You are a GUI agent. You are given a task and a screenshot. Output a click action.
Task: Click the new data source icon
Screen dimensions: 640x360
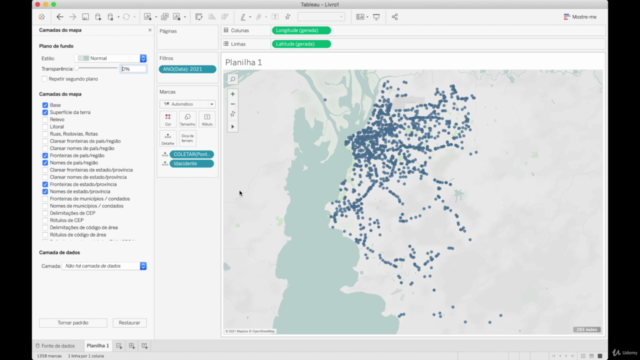click(x=98, y=17)
